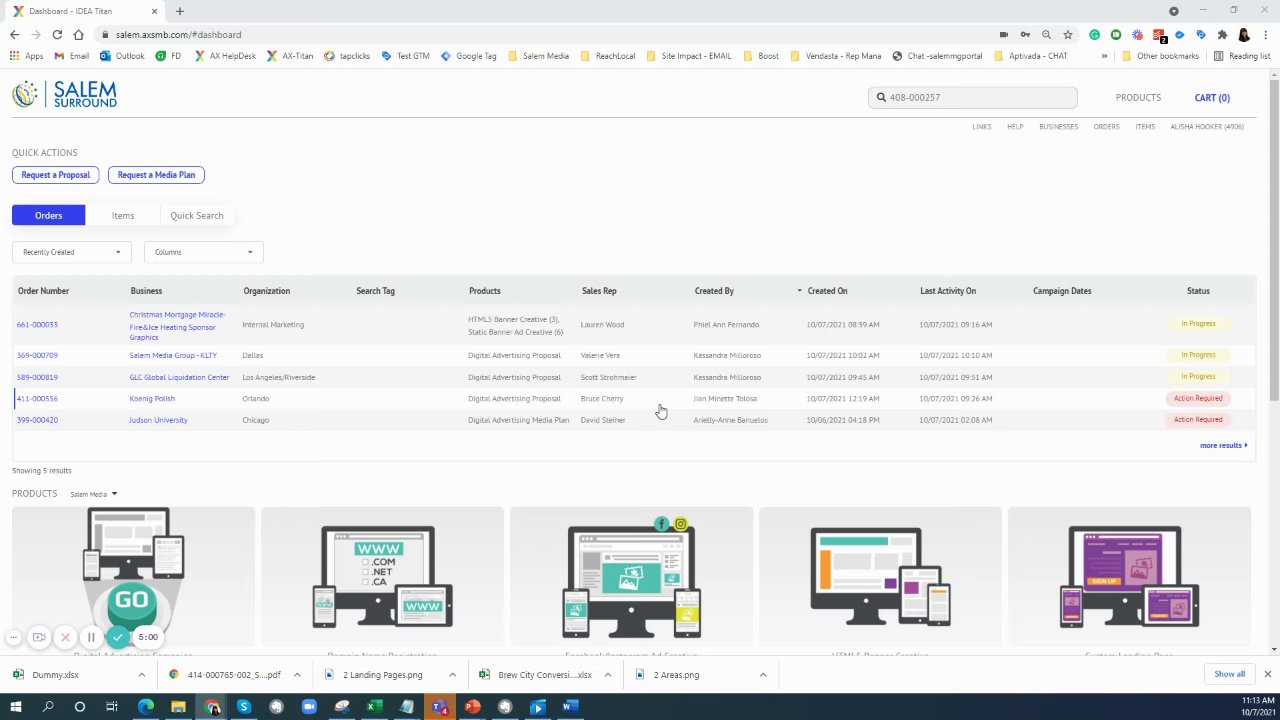Cancel the recording with red X

65,637
